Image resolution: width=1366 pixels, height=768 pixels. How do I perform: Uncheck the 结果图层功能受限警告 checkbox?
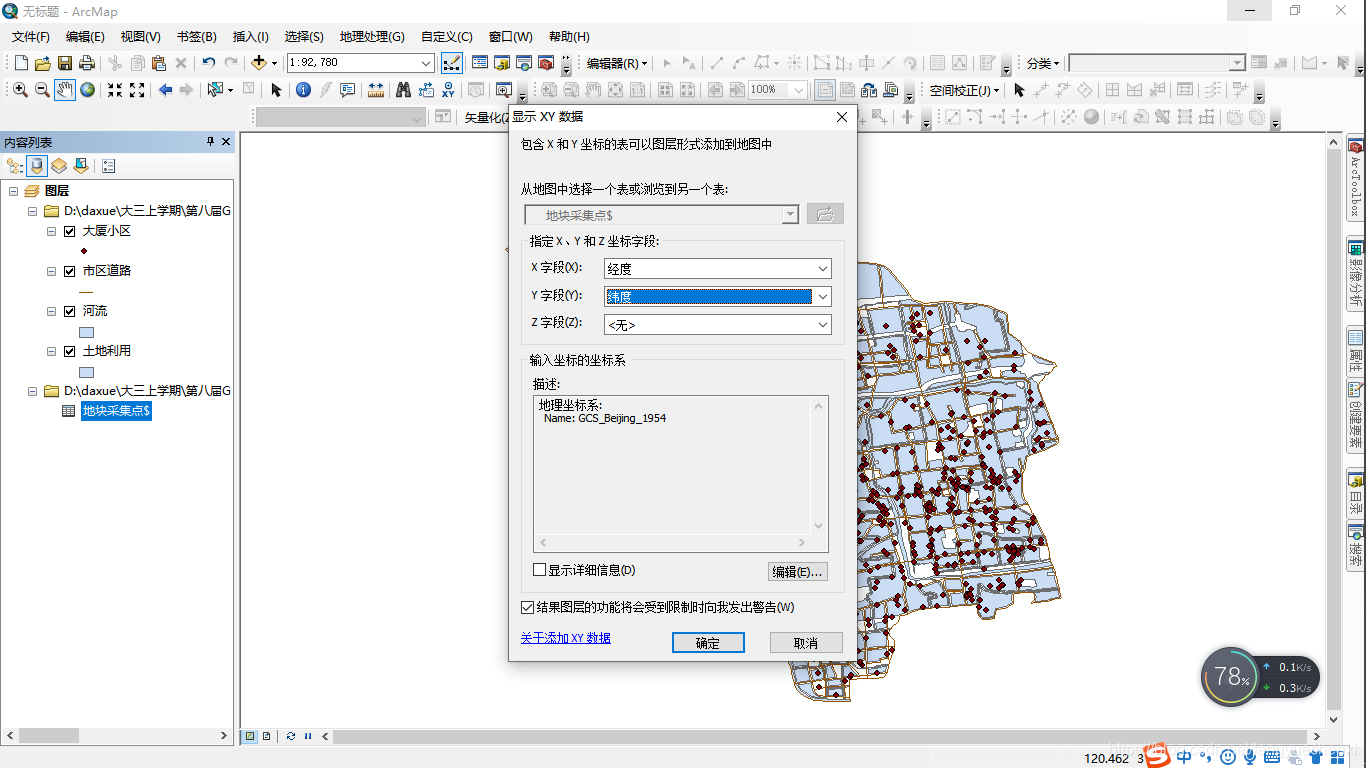(527, 607)
